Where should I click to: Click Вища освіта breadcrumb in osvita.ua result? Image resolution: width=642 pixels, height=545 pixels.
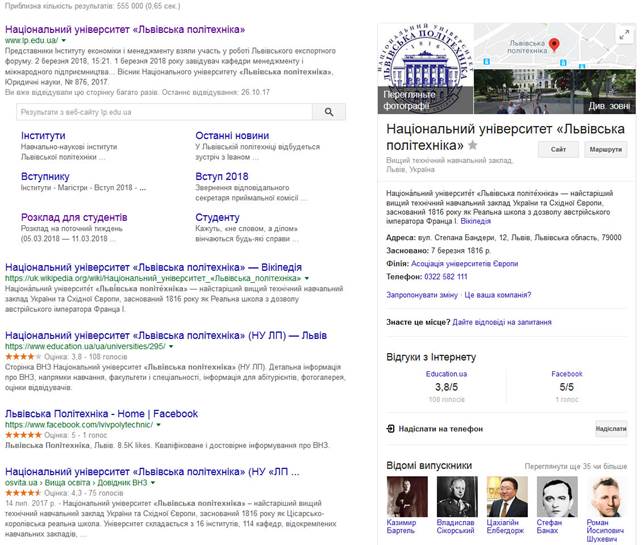tap(67, 483)
